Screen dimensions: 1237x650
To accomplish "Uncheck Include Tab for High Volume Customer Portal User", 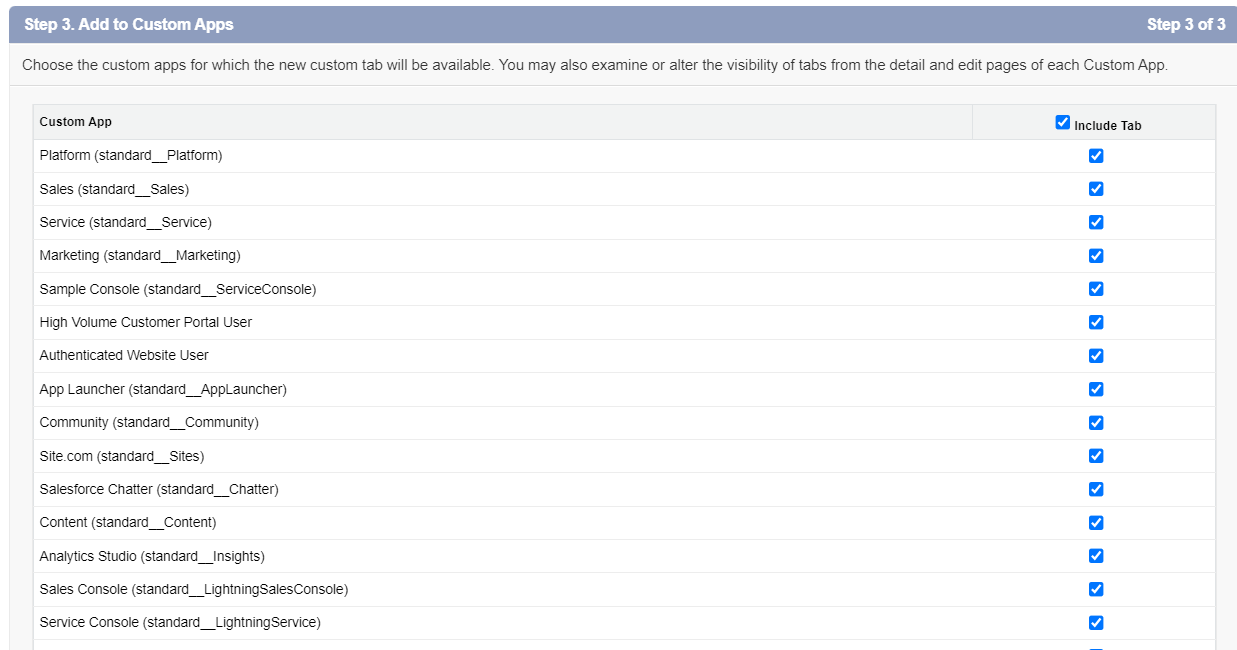I will tap(1096, 322).
